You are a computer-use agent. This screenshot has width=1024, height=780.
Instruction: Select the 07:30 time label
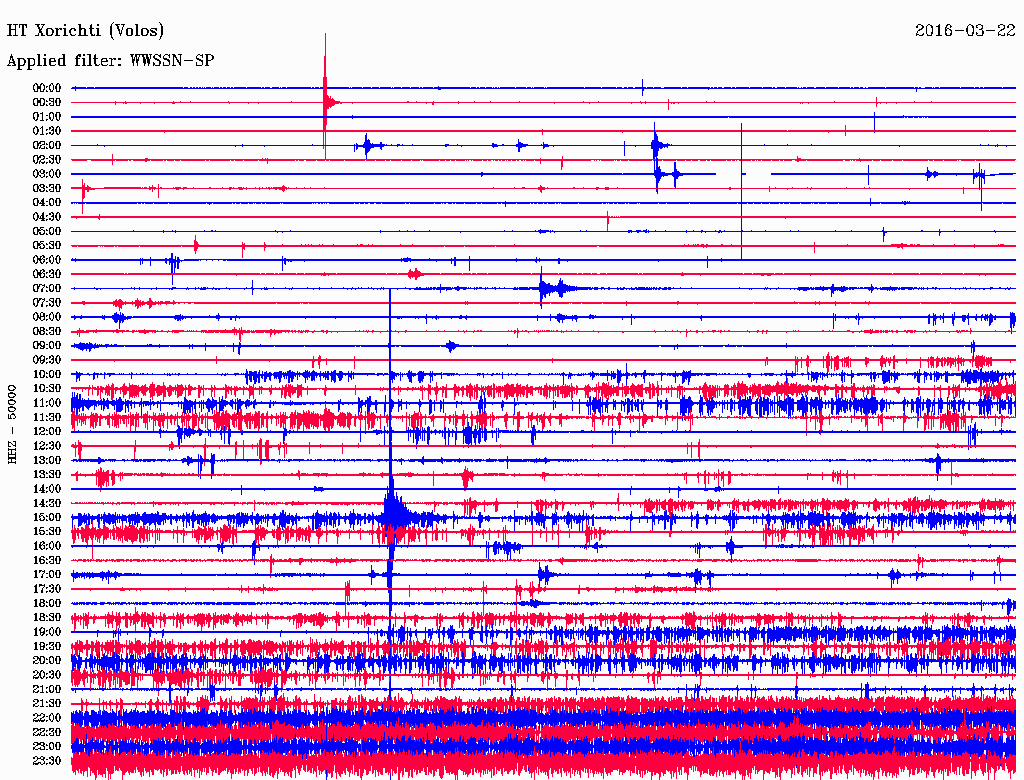pyautogui.click(x=47, y=302)
